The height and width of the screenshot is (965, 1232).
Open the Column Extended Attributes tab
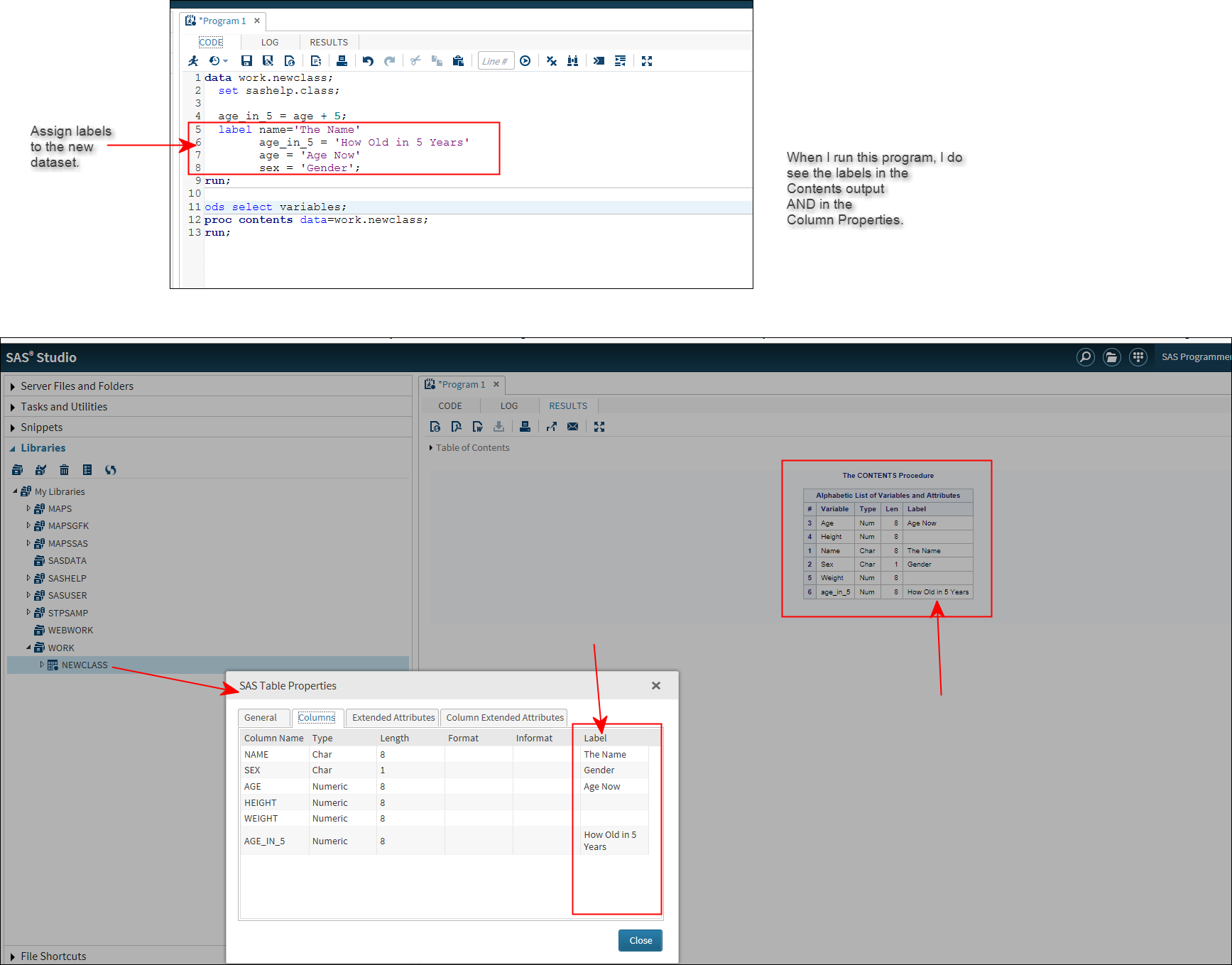505,718
